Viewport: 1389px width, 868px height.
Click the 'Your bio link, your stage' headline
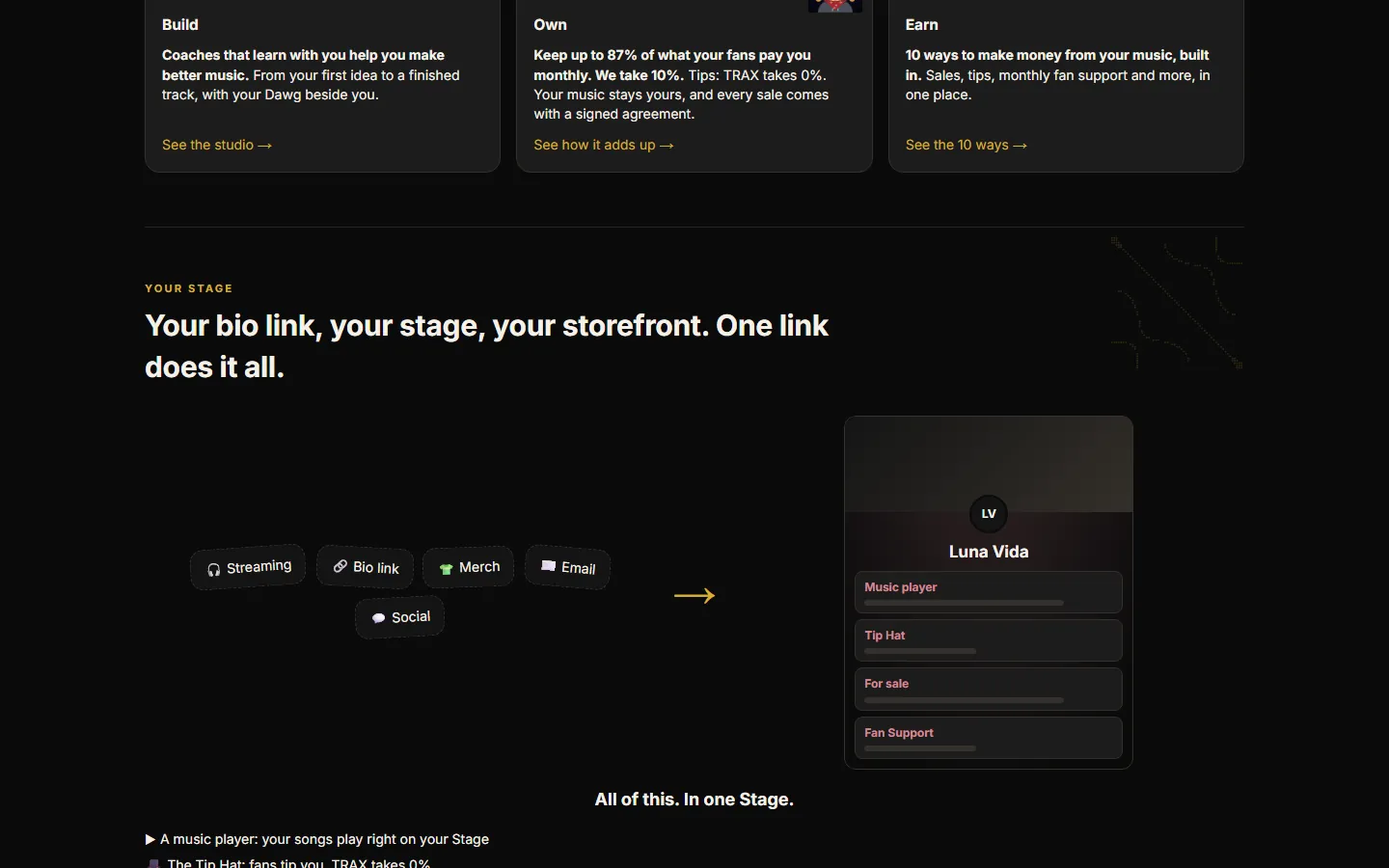click(x=486, y=346)
